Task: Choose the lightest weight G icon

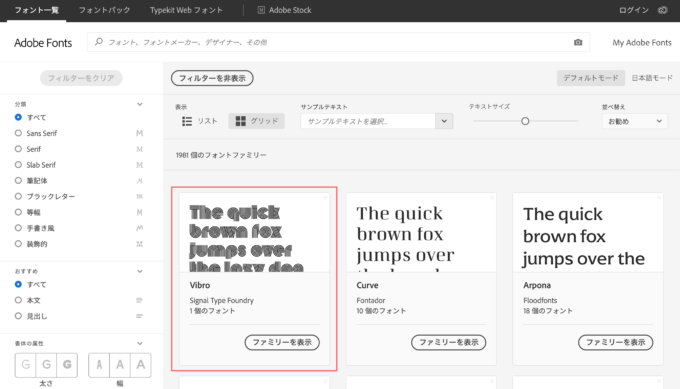Action: point(26,365)
